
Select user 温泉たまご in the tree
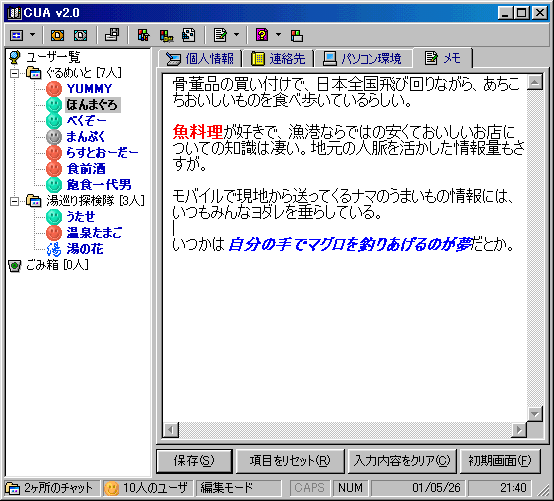coord(94,233)
